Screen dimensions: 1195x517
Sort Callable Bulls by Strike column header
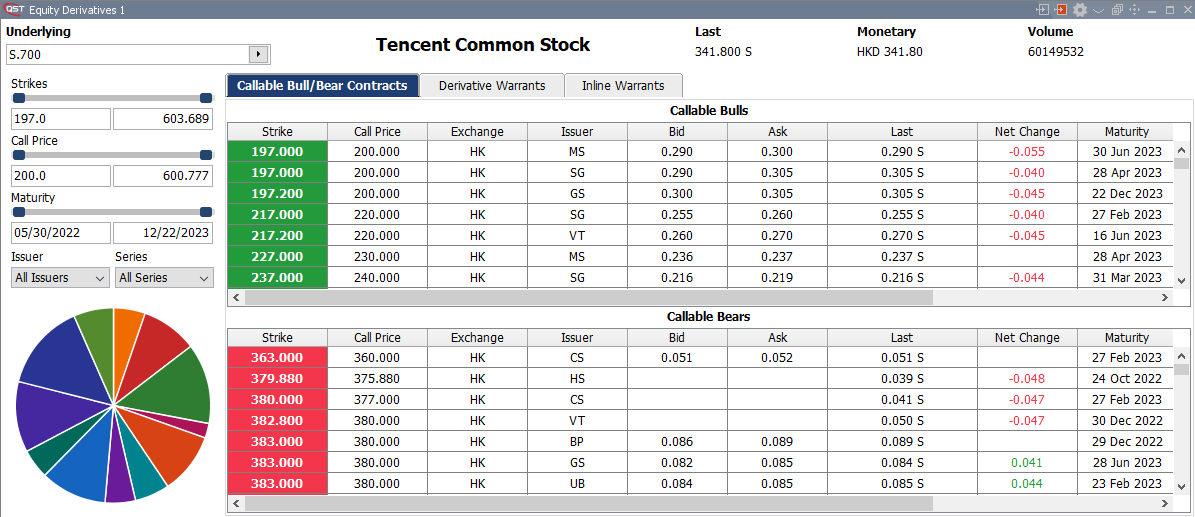(x=277, y=131)
